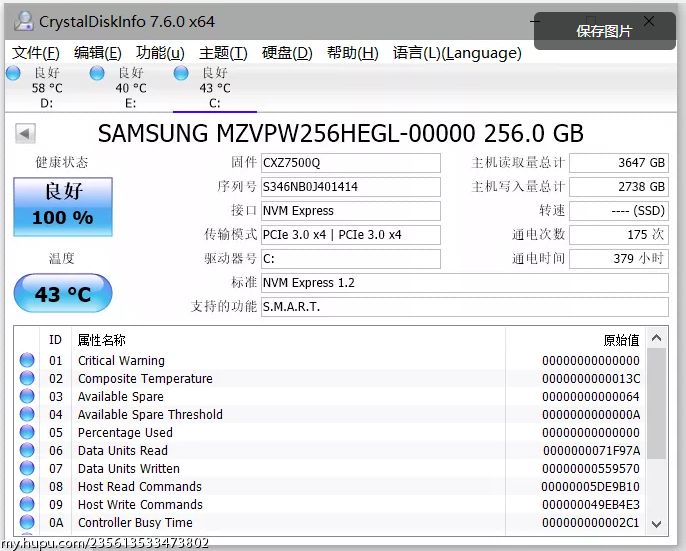
Task: Select the Available Spare Threshold attribute name
Action: point(150,414)
